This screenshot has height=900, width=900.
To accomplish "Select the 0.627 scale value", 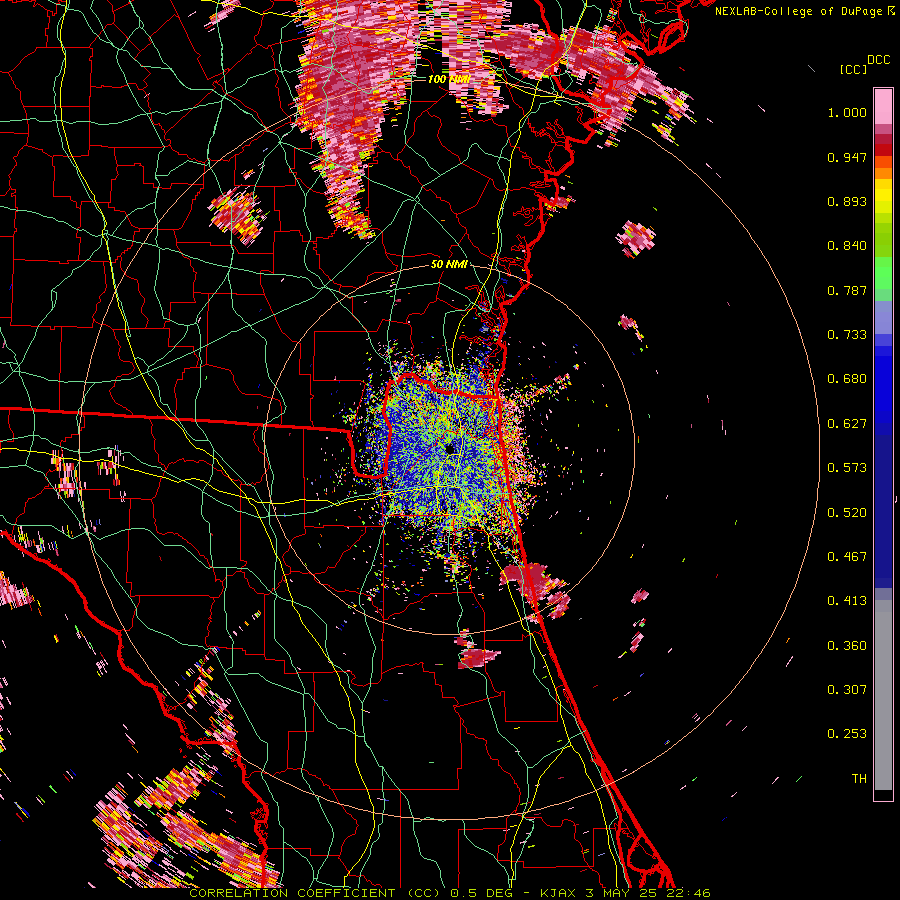I will tap(847, 424).
